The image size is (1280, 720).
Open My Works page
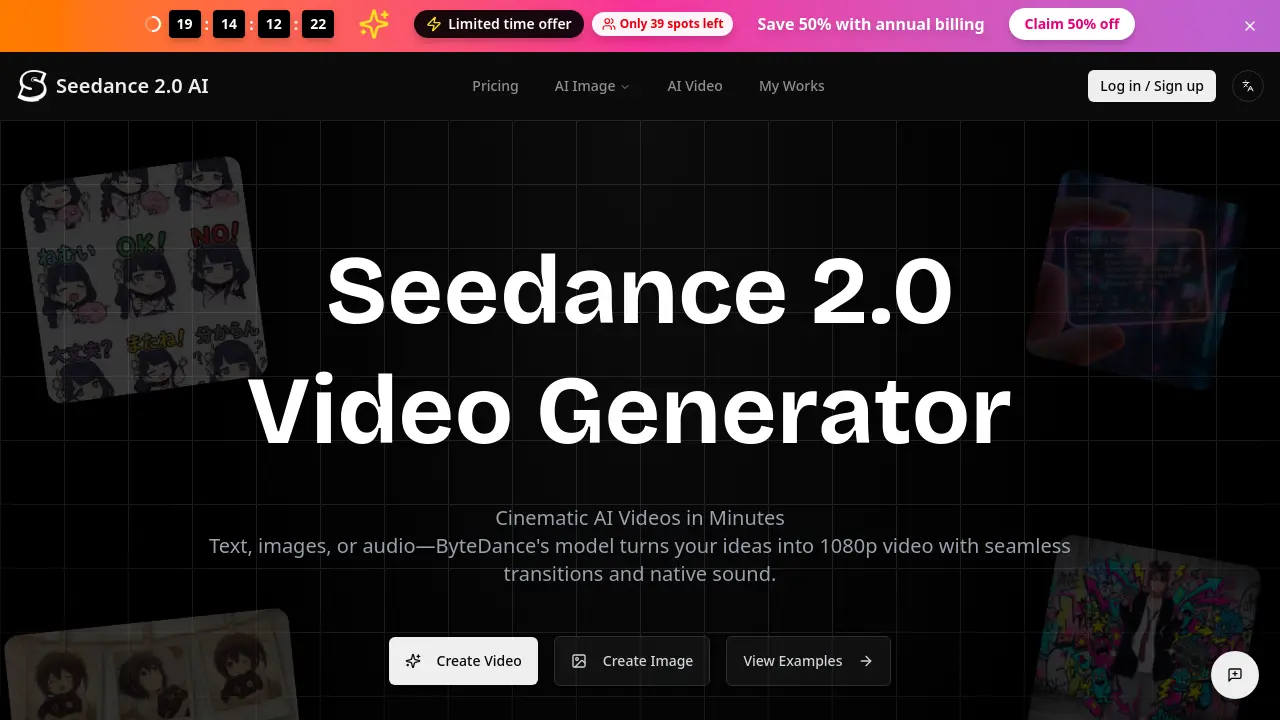[792, 86]
